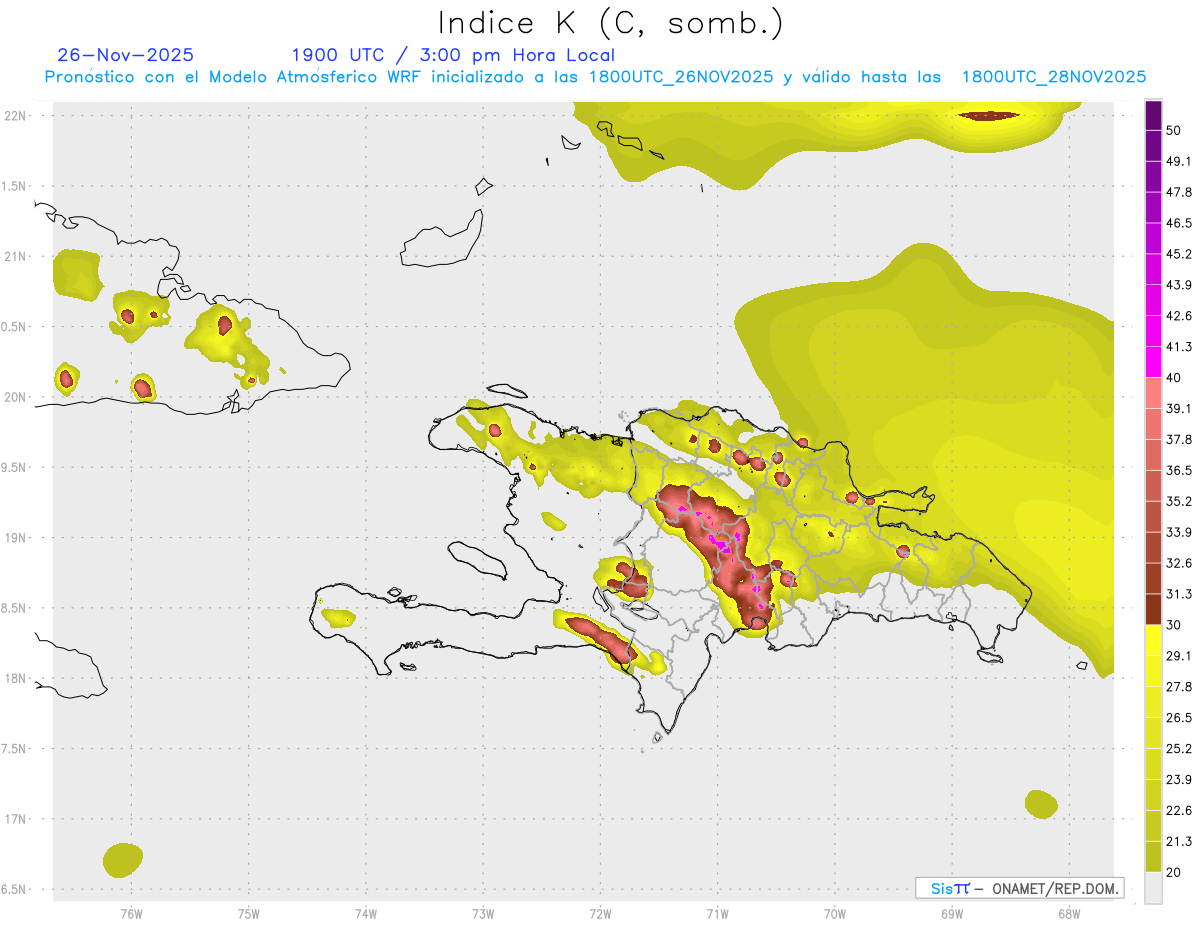Click the 72W longitude axis label

point(600,914)
